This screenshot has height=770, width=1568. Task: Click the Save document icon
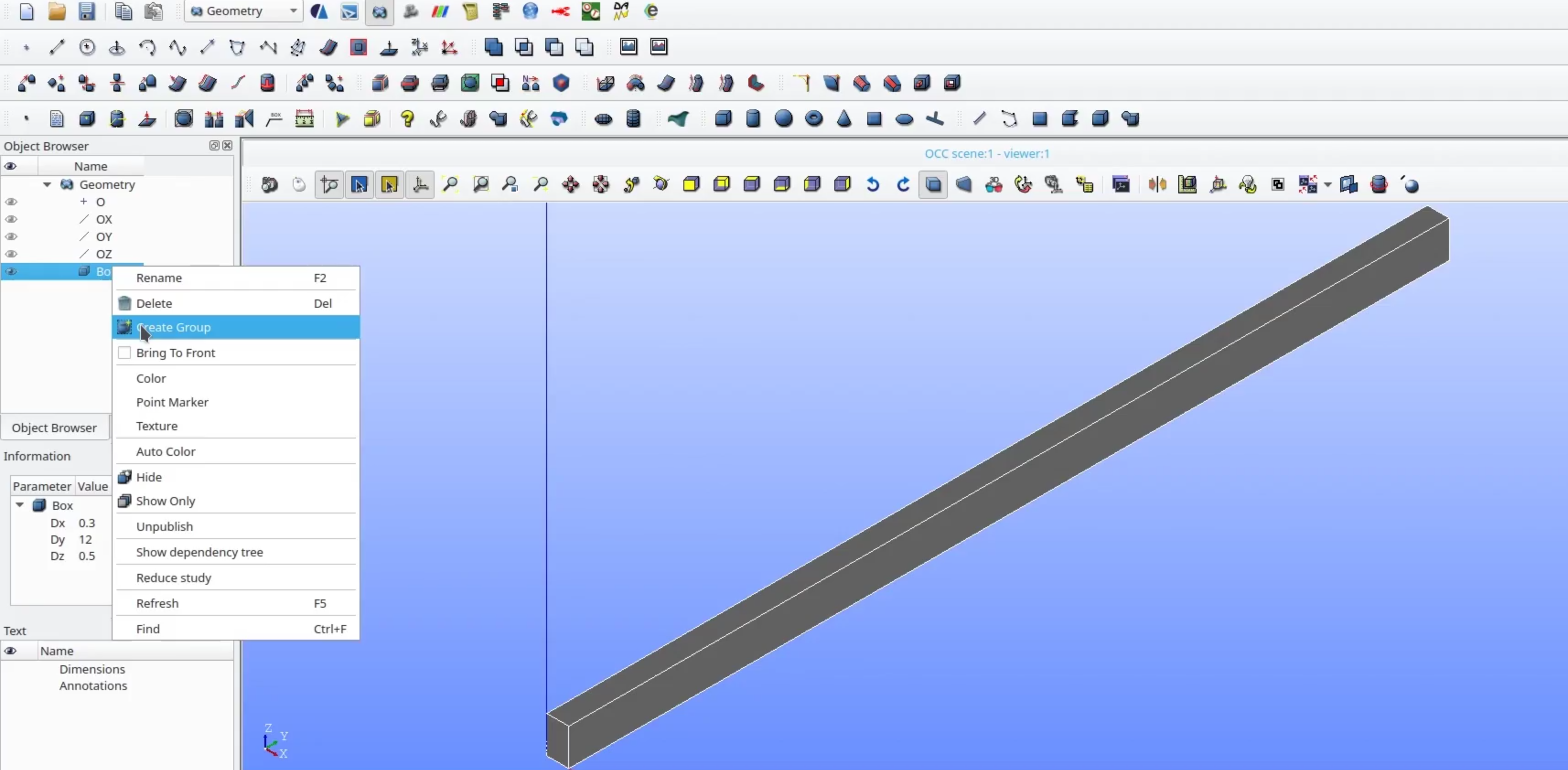click(x=86, y=11)
